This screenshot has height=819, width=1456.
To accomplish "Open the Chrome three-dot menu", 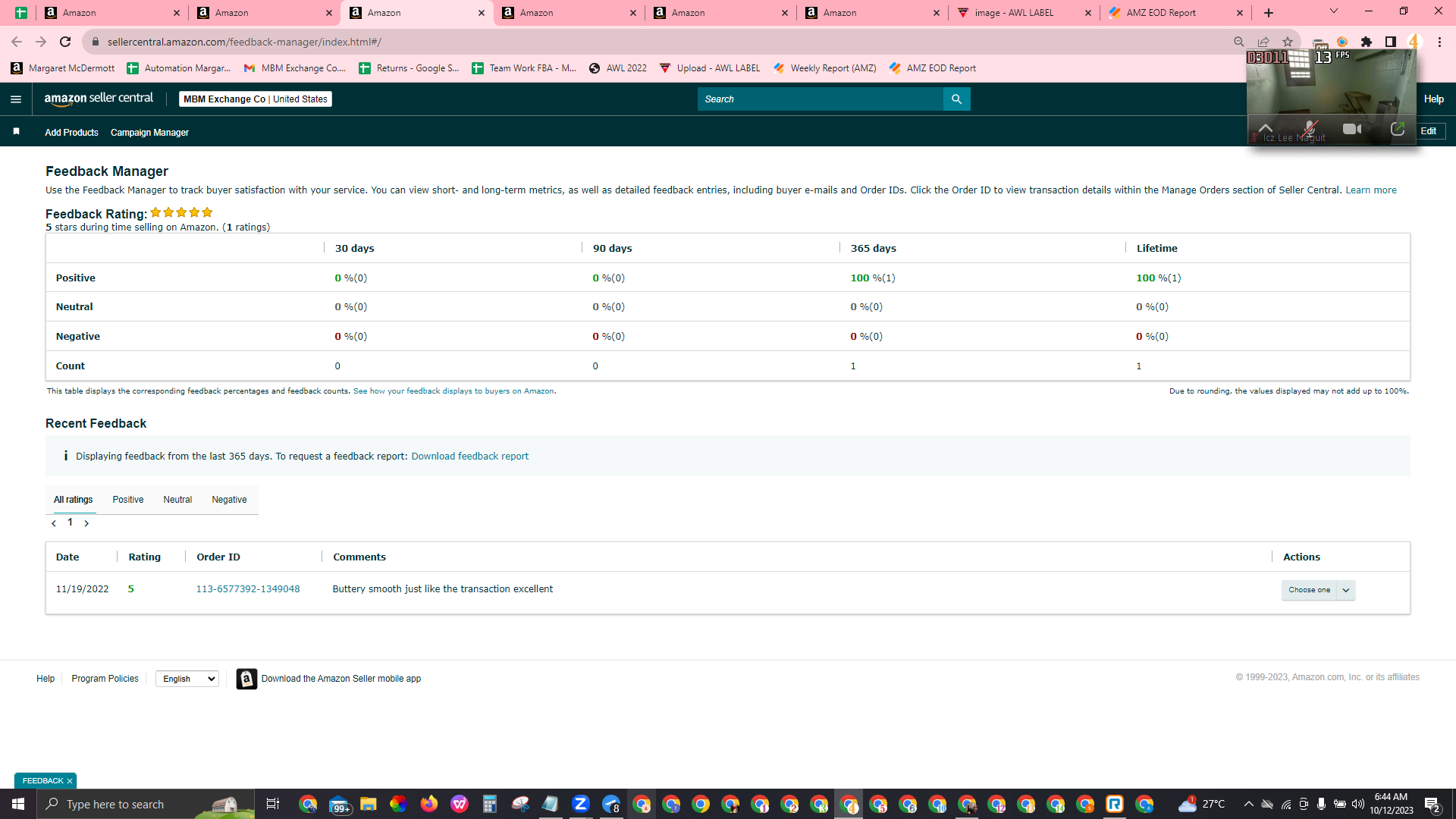I will tap(1439, 42).
